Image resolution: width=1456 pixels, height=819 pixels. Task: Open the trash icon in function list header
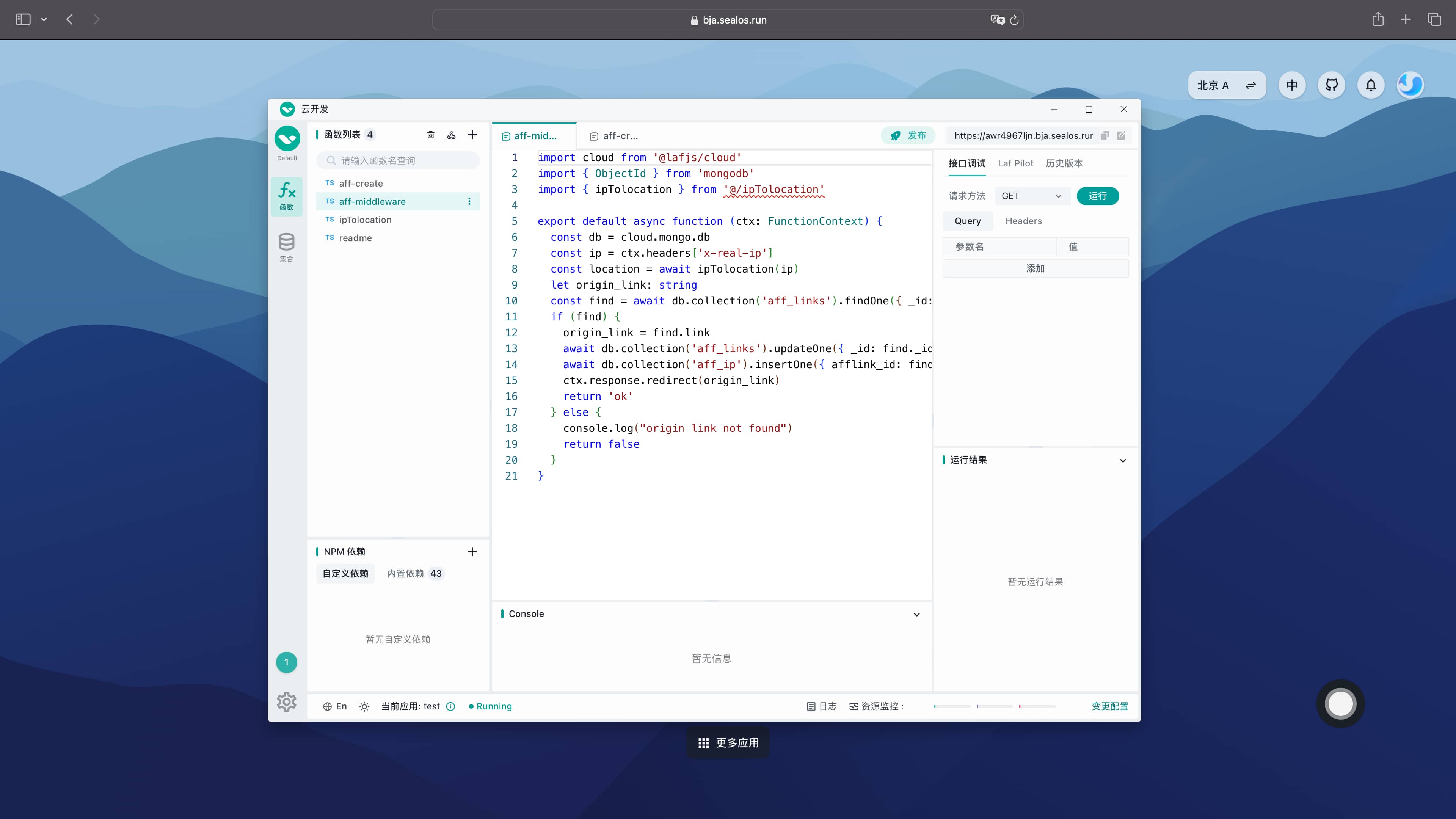[431, 135]
